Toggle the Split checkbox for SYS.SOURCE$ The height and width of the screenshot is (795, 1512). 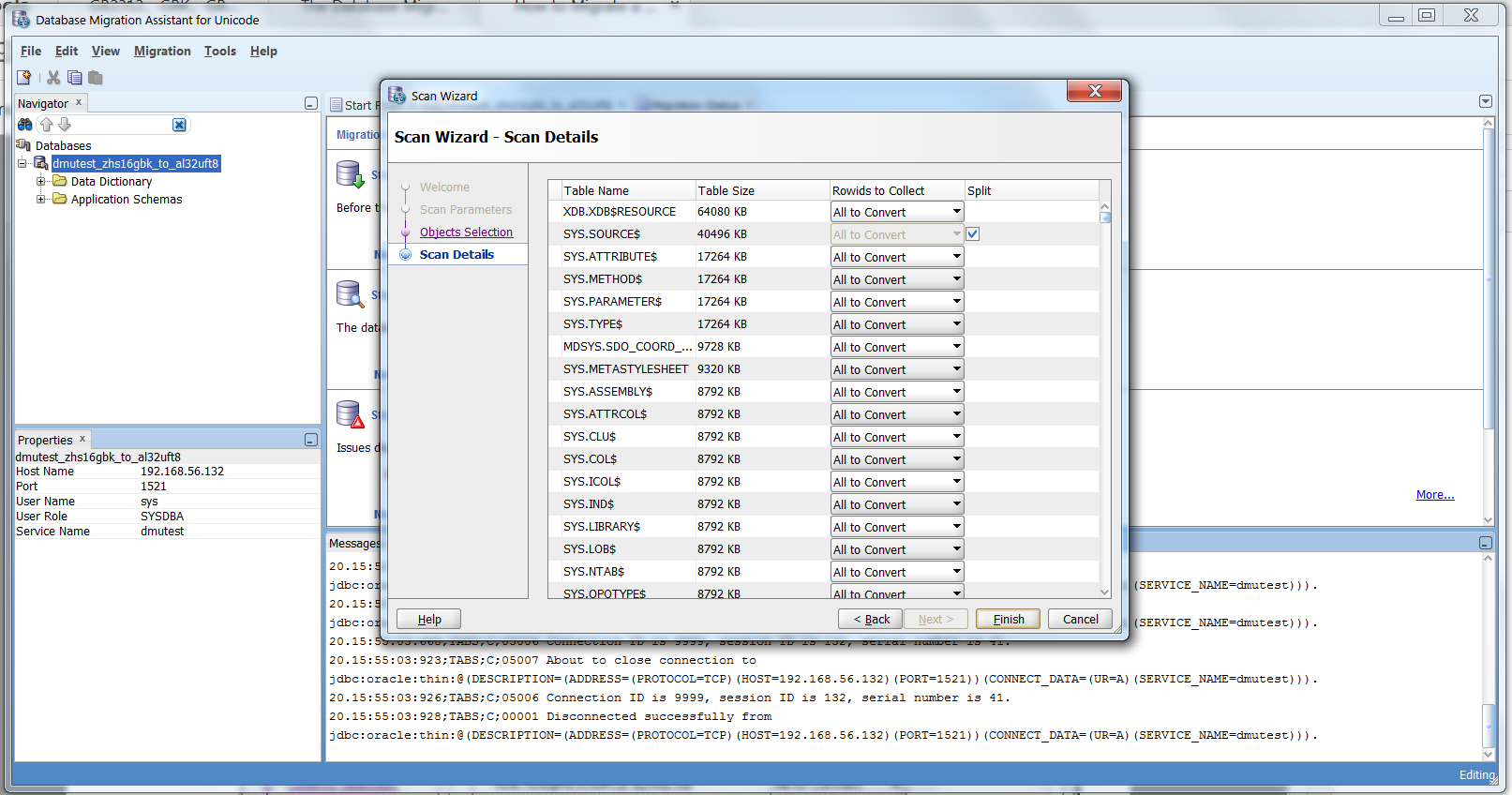[973, 233]
